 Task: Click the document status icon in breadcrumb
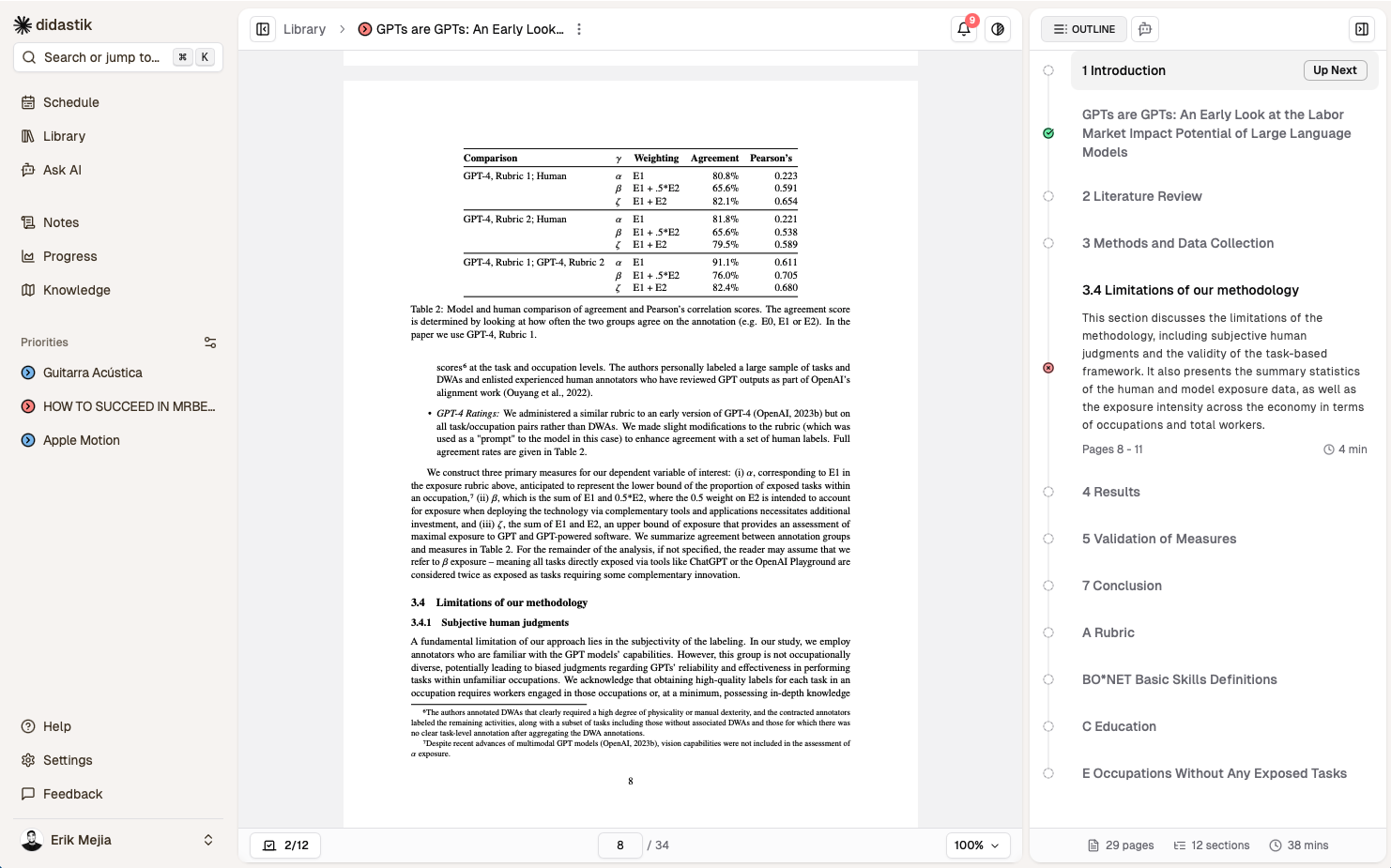(365, 29)
